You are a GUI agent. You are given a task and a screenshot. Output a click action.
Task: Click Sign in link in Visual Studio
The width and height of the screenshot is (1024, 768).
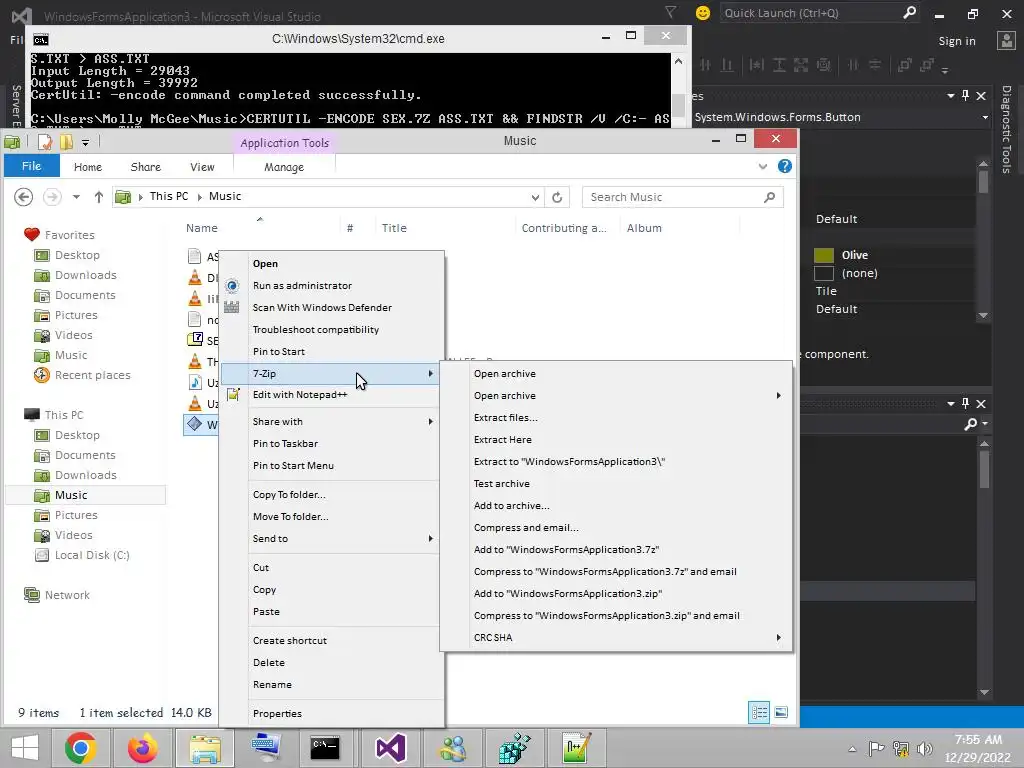click(x=957, y=41)
